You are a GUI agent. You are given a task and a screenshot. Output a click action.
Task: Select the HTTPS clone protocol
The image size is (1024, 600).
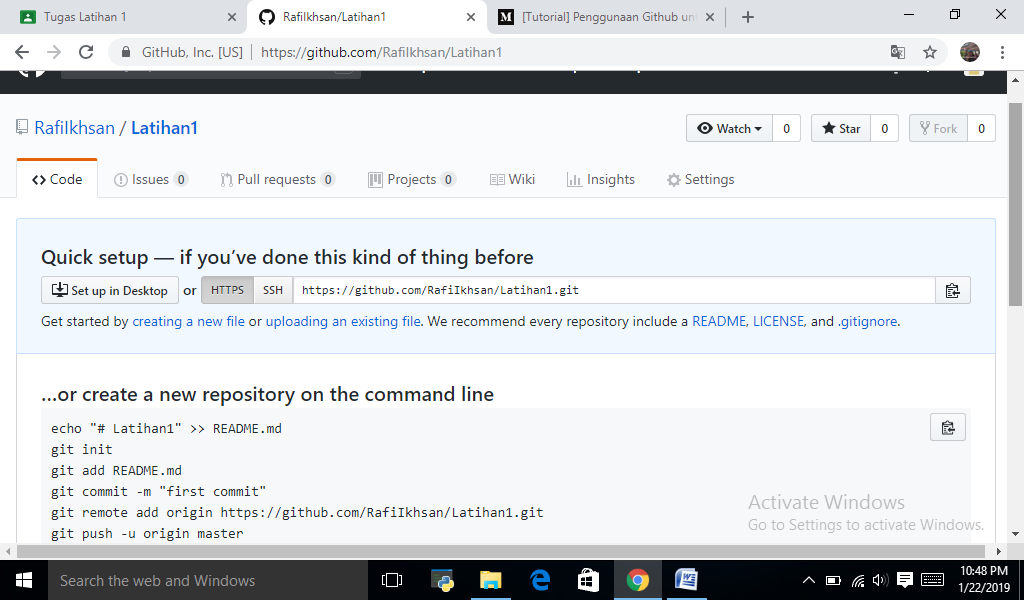(x=226, y=290)
